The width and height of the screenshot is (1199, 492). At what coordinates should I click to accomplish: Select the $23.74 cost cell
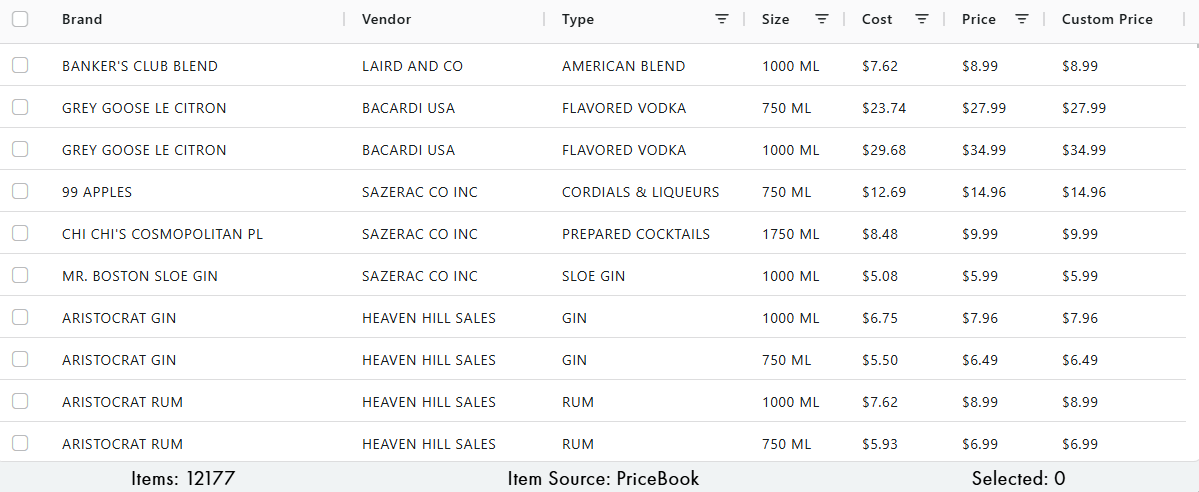pos(884,108)
